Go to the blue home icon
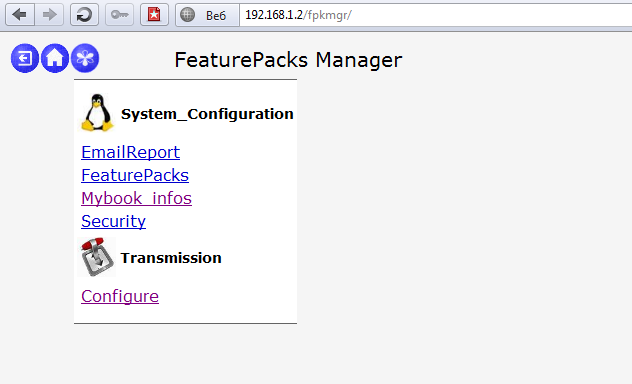This screenshot has width=632, height=384. click(x=55, y=58)
